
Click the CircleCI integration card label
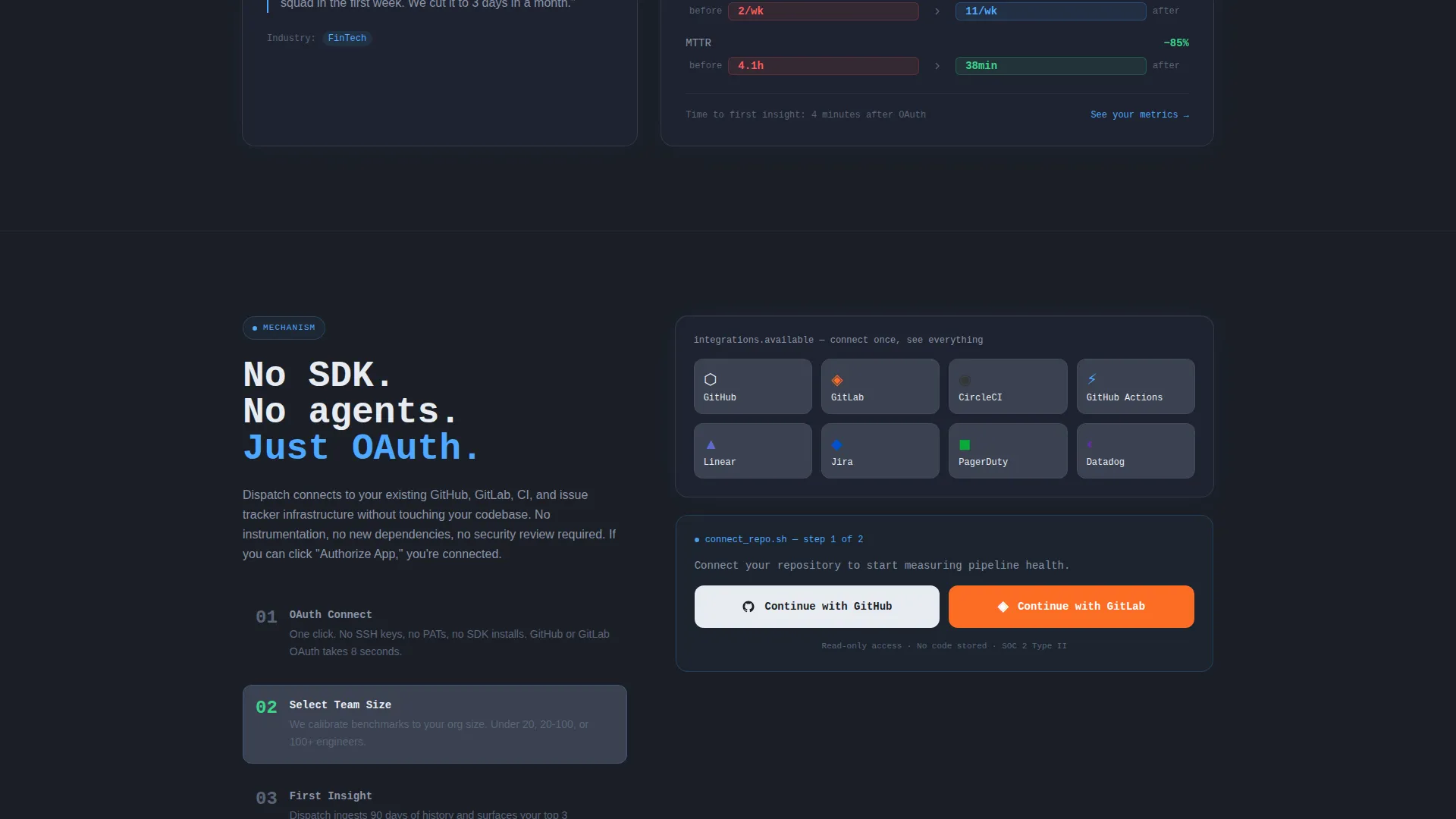click(980, 397)
